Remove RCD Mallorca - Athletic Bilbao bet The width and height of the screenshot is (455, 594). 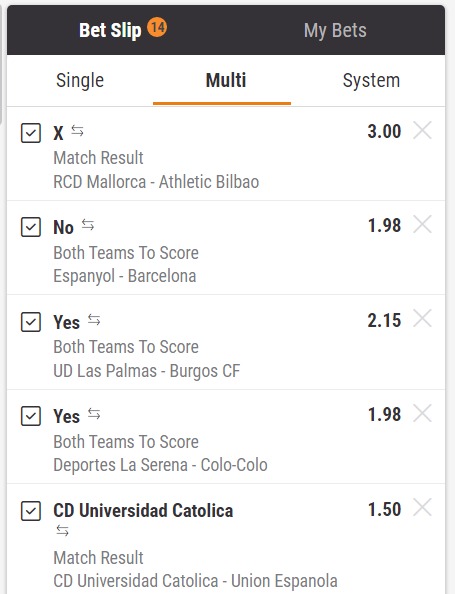click(x=422, y=131)
